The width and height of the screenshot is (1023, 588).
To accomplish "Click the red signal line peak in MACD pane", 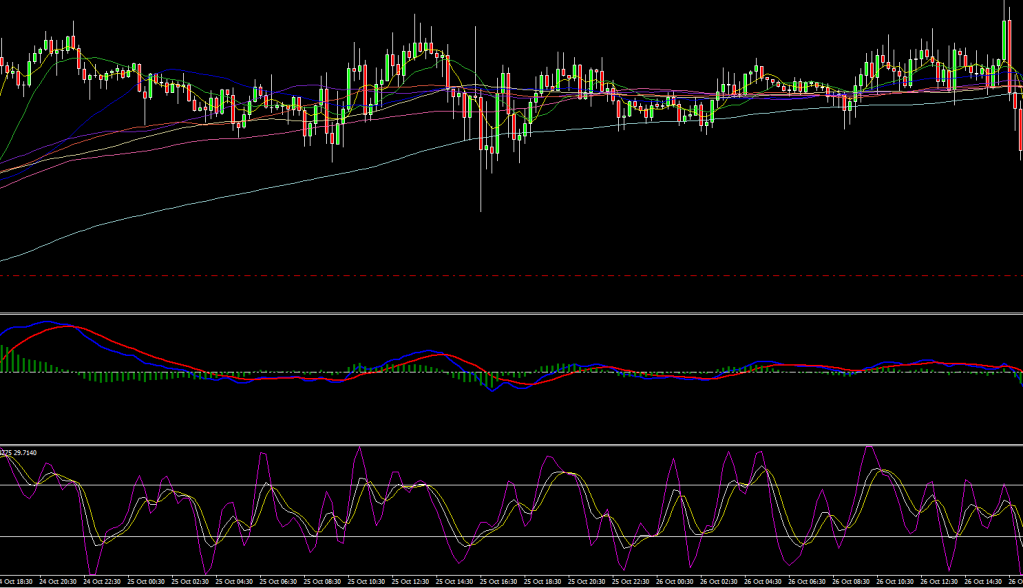I will (68, 326).
